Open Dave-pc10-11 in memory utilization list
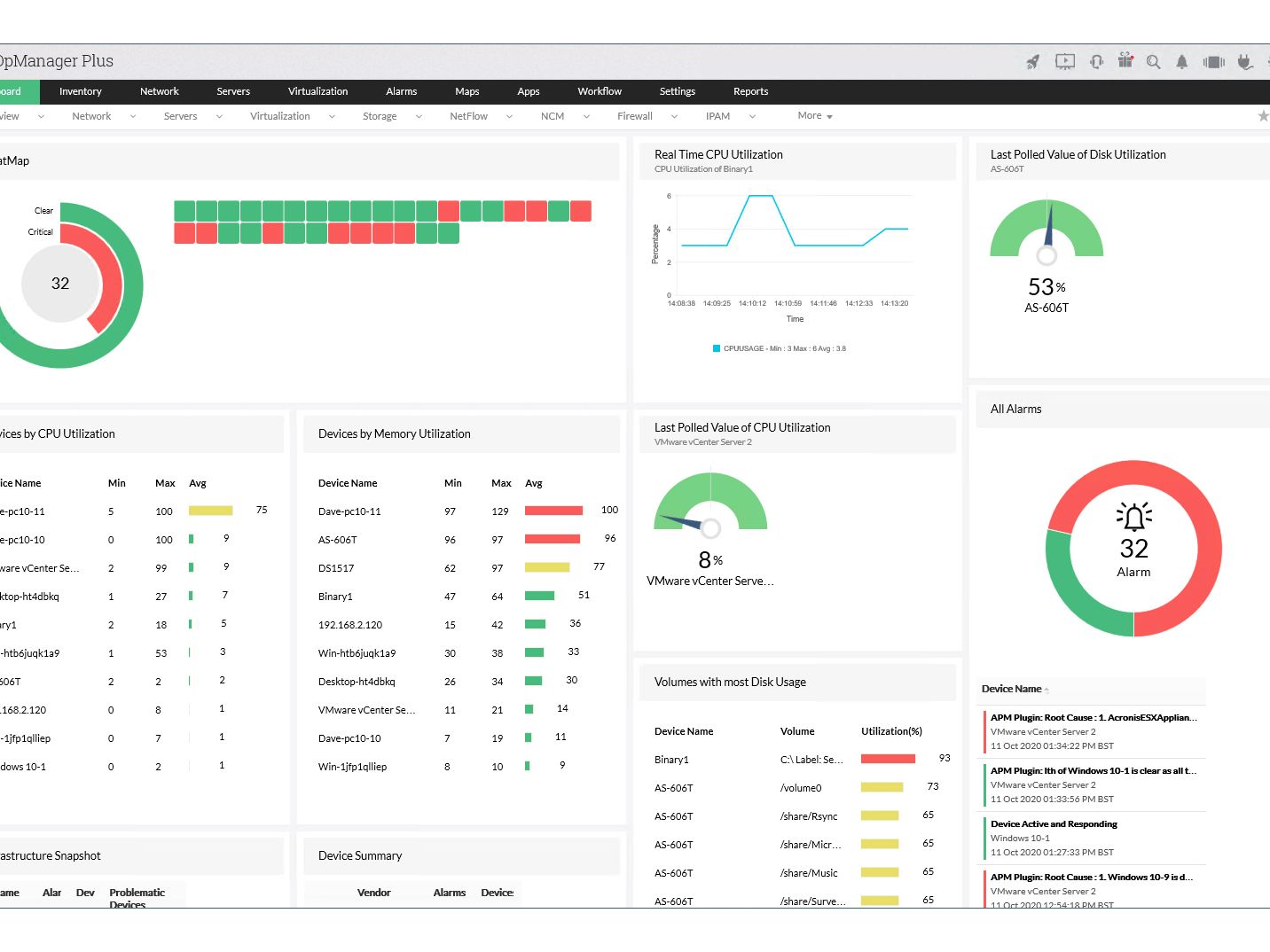This screenshot has height=952, width=1270. [349, 511]
